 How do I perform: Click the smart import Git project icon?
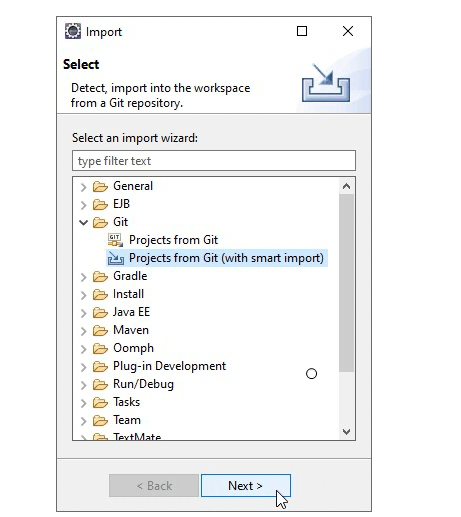115,258
